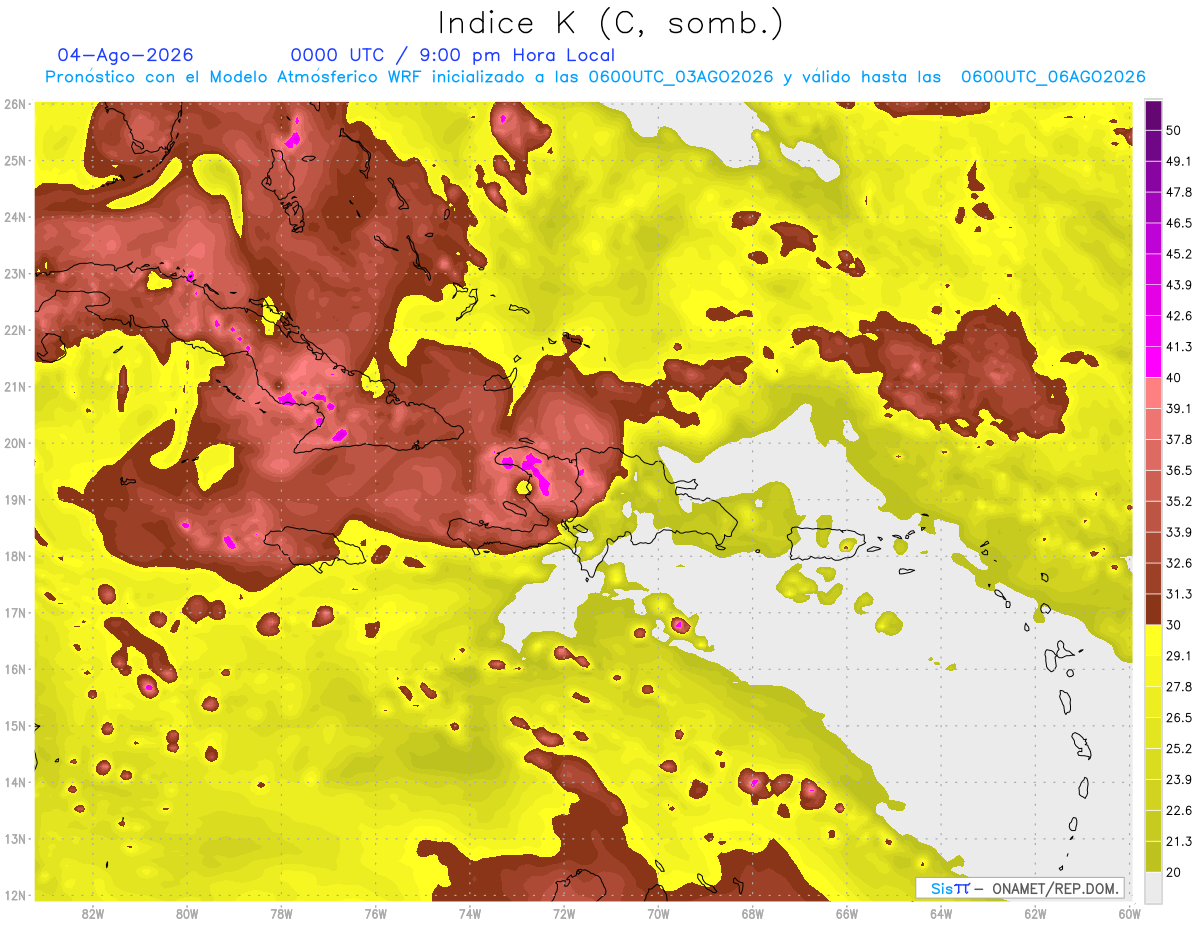Click the latitude axis label "20N"
The height and width of the screenshot is (927, 1200).
(x=15, y=443)
